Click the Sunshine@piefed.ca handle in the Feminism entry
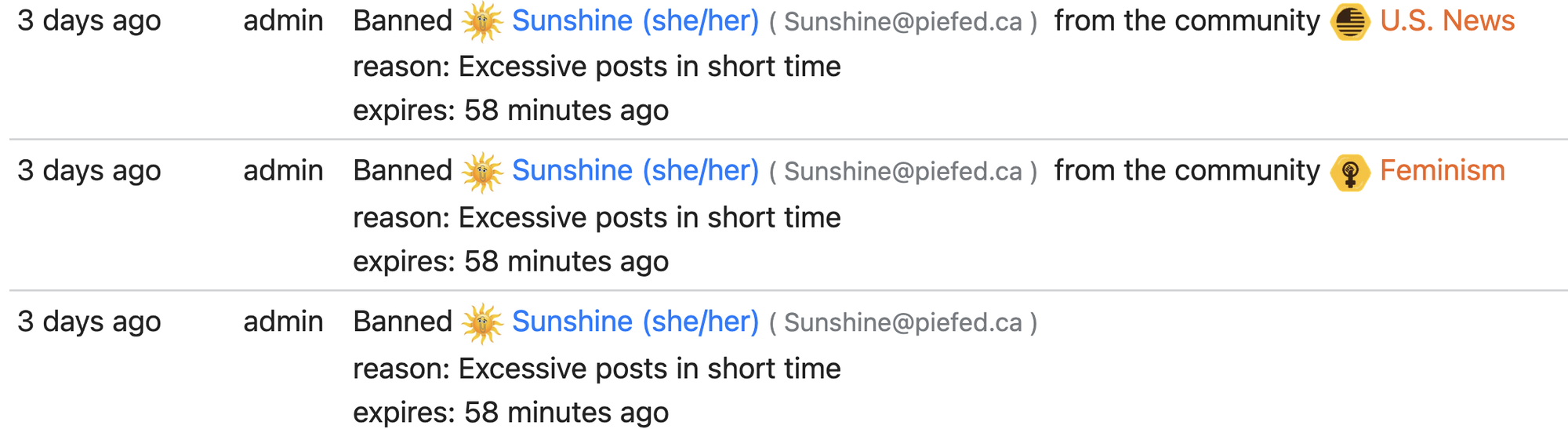The image size is (1568, 429). [903, 172]
